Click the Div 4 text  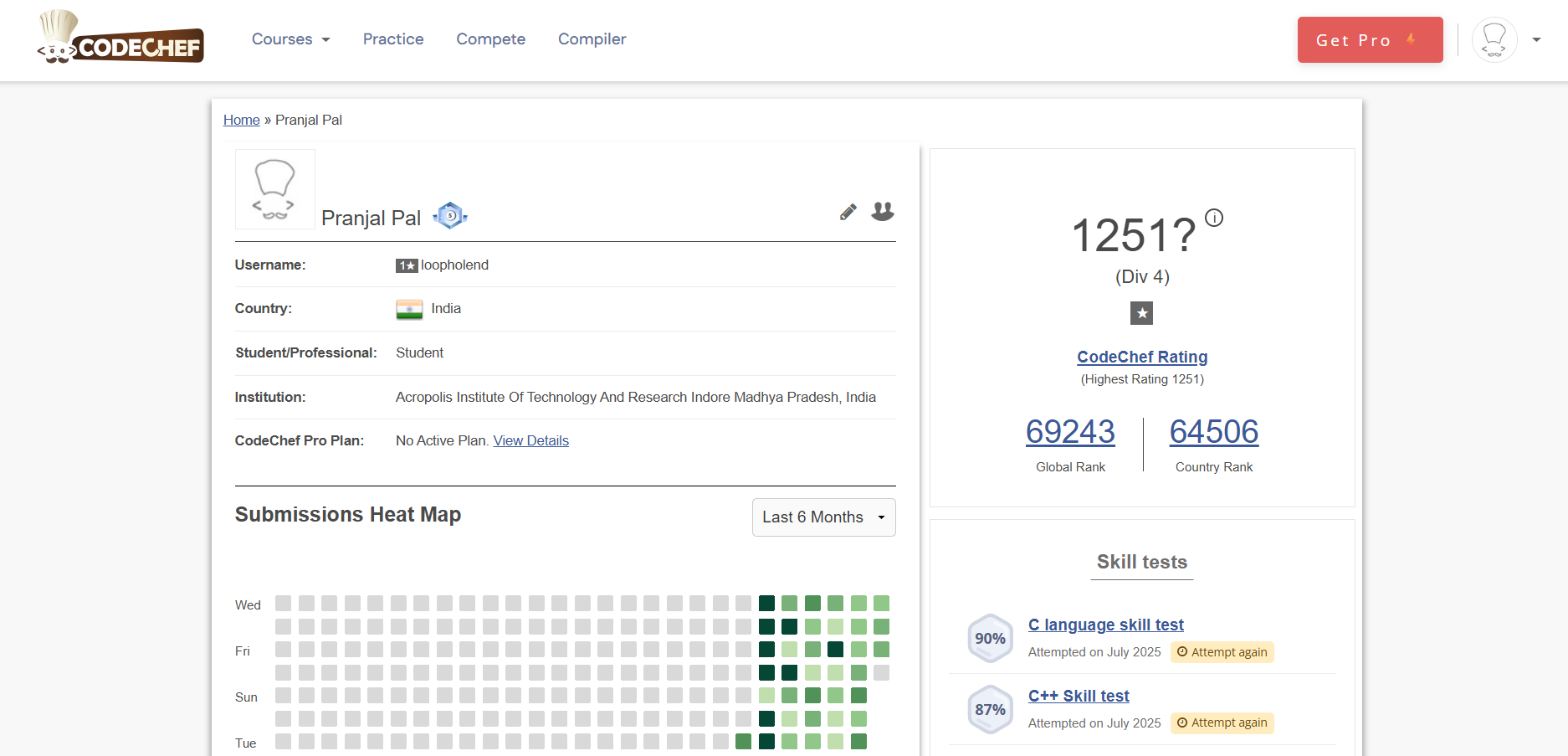point(1142,277)
